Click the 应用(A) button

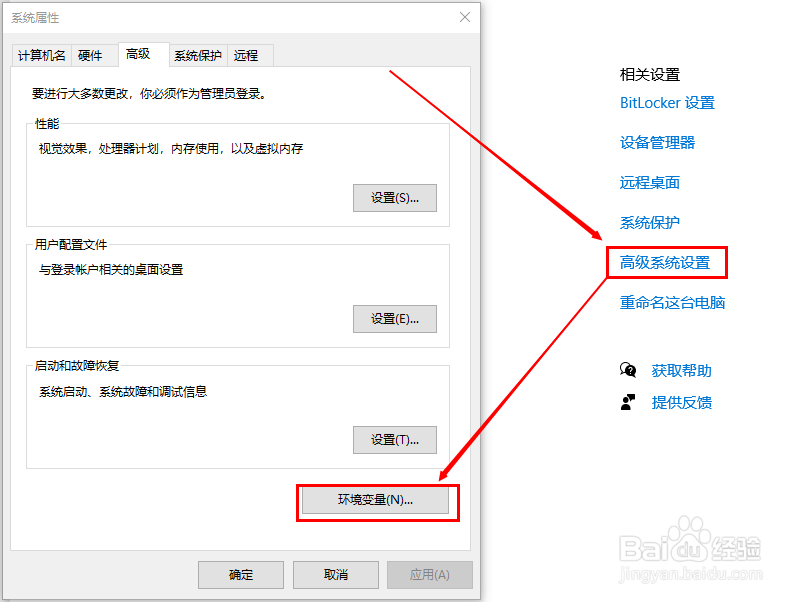tap(430, 574)
